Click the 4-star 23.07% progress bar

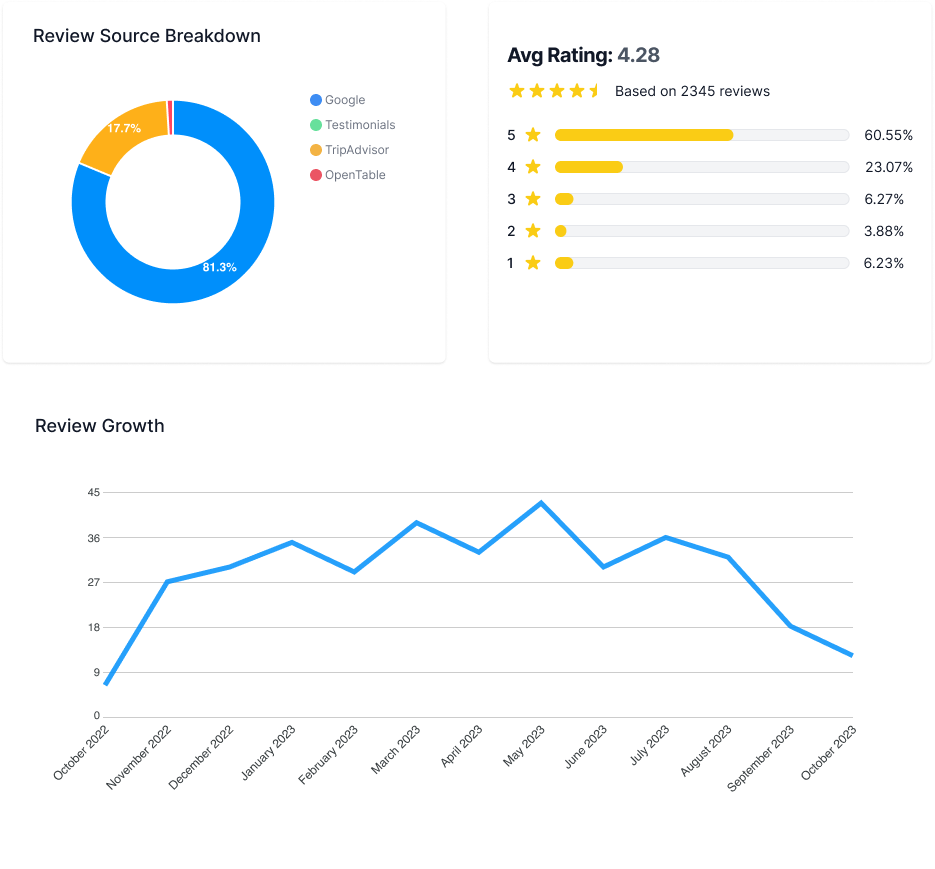tap(701, 167)
